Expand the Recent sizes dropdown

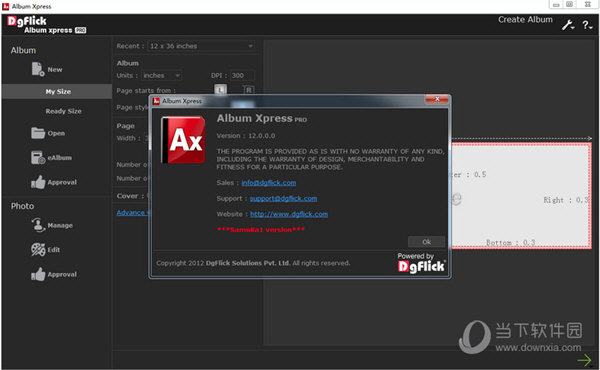pos(201,46)
